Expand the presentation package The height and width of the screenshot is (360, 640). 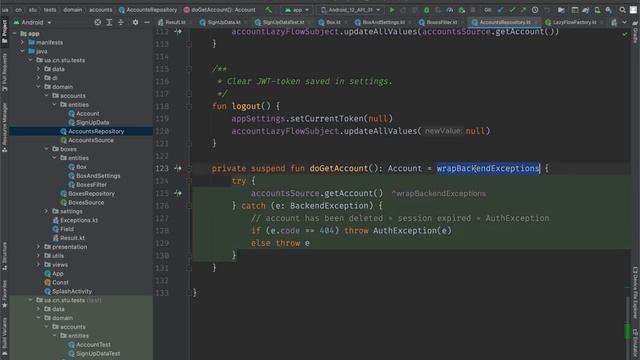pyautogui.click(x=39, y=247)
